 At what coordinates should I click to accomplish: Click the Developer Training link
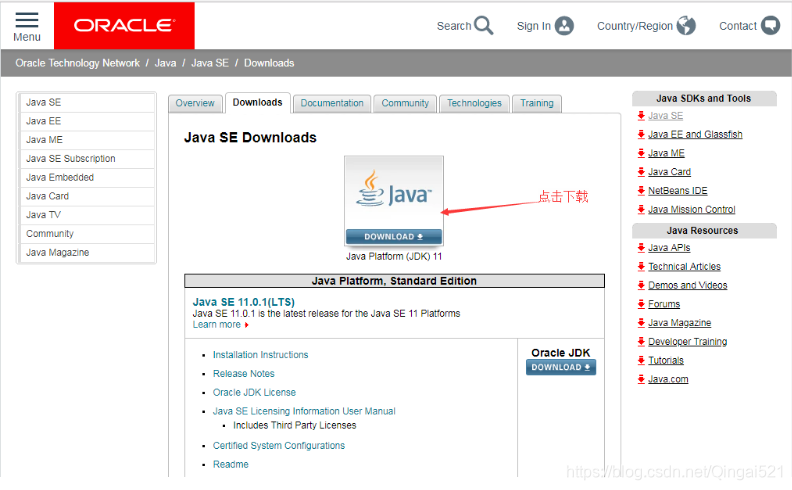coord(687,341)
